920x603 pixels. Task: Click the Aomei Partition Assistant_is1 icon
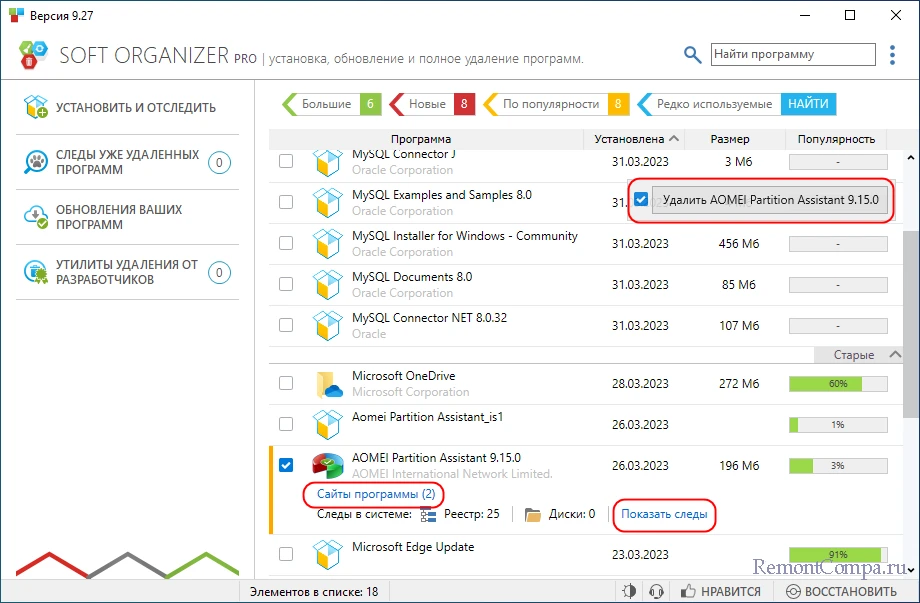327,425
